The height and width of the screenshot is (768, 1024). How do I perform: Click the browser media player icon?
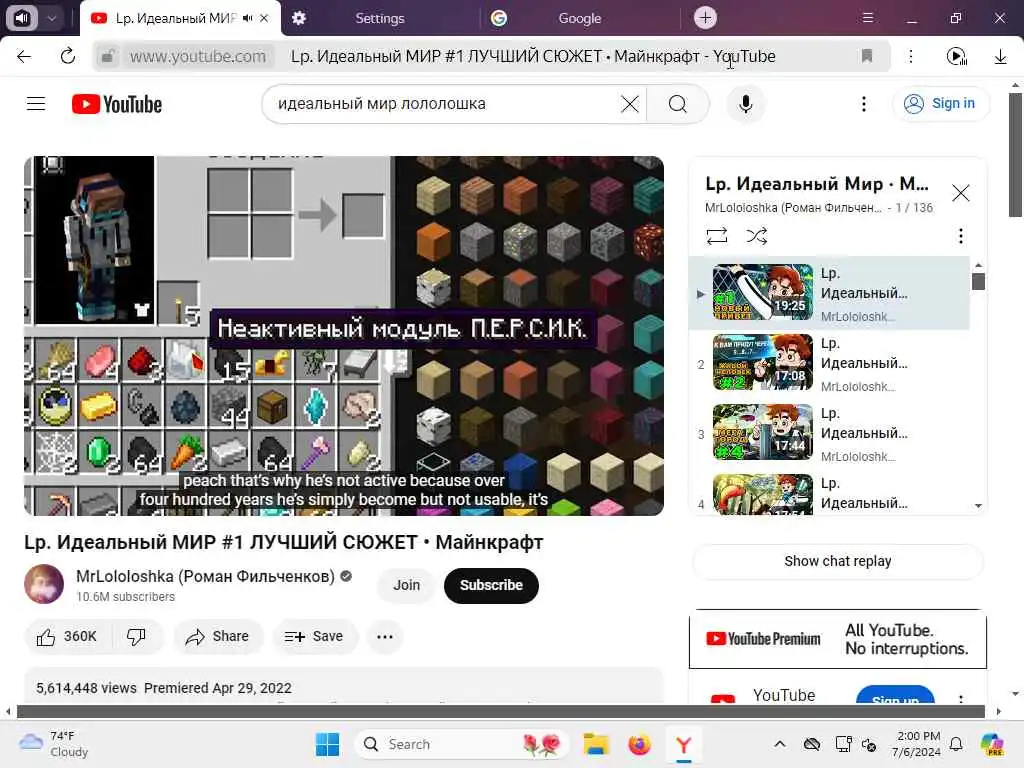click(956, 57)
